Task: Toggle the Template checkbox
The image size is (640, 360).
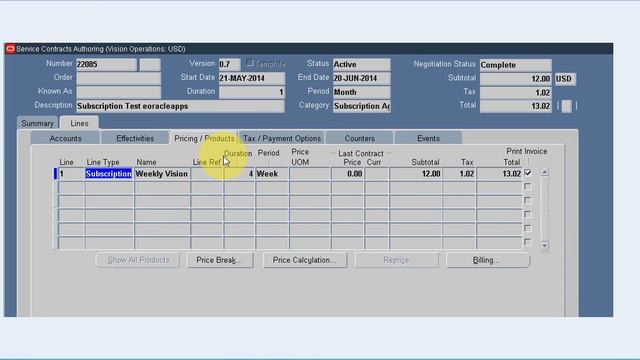Action: coord(250,63)
